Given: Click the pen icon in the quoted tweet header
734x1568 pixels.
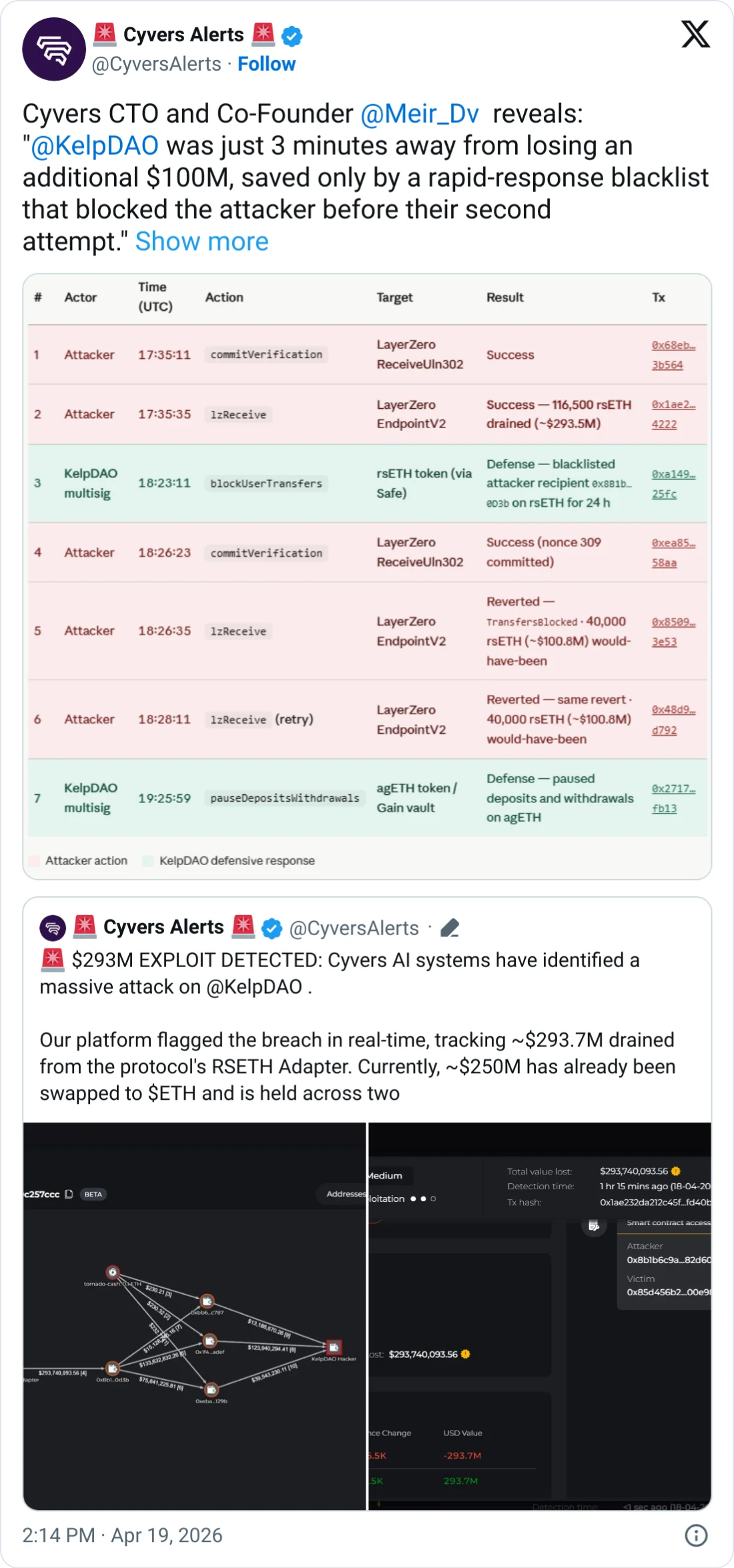Looking at the screenshot, I should click(450, 928).
